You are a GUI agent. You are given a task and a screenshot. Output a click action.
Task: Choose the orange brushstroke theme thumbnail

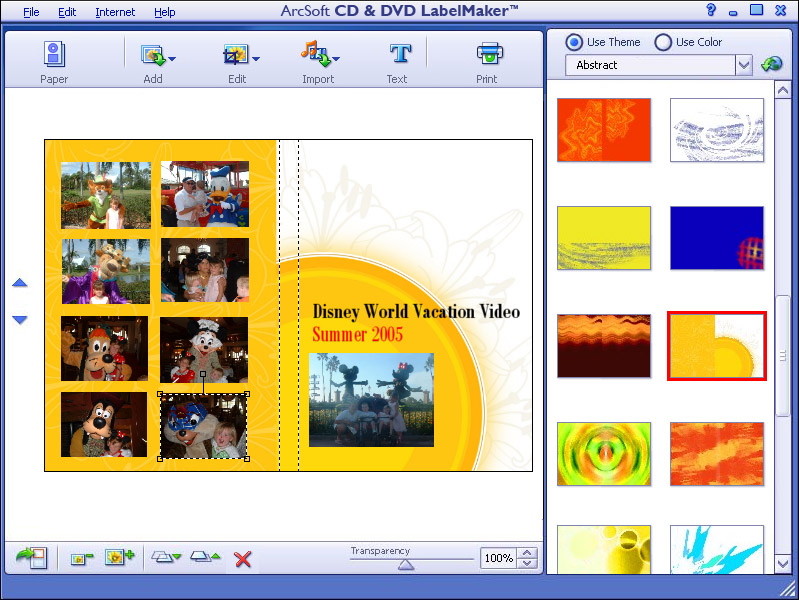[x=717, y=454]
